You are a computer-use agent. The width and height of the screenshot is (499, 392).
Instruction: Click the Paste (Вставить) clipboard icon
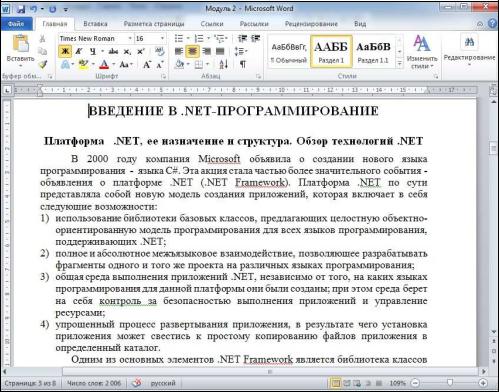(21, 44)
